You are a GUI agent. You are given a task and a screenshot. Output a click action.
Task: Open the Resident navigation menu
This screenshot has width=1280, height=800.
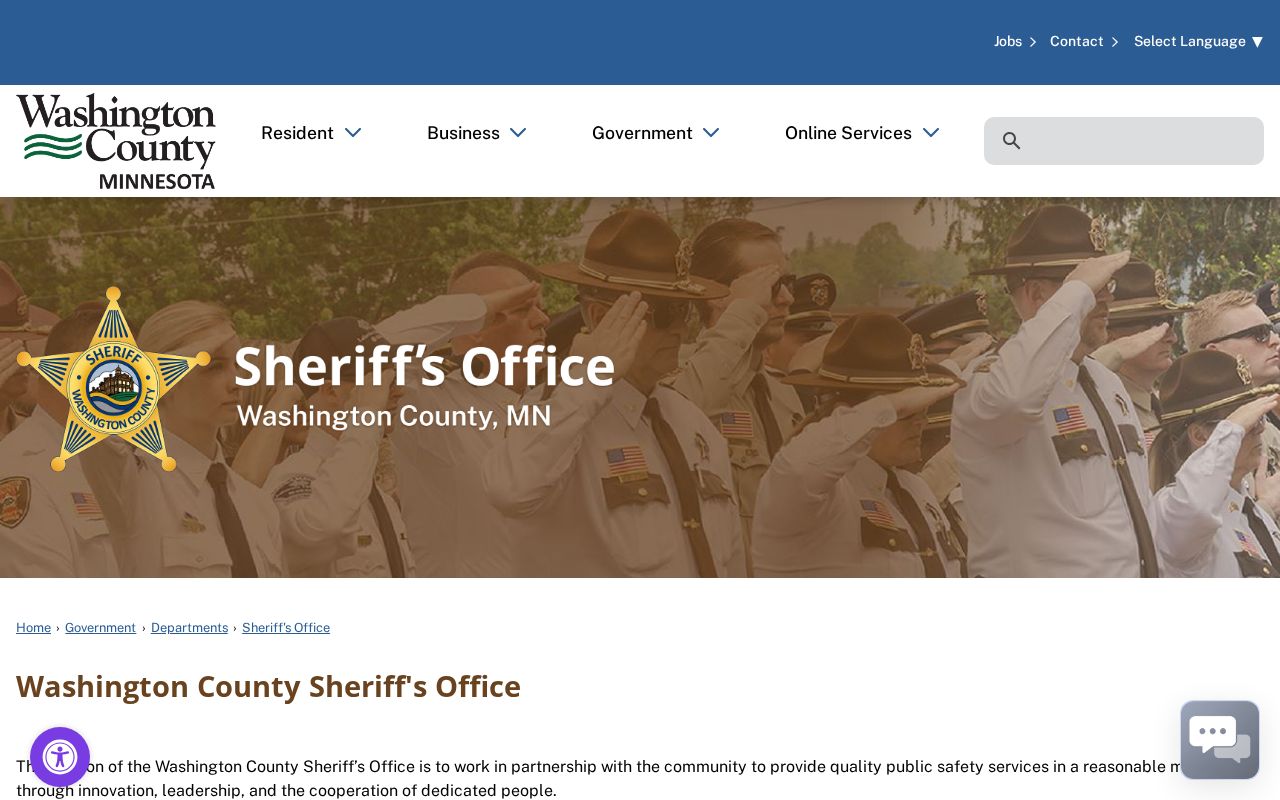(x=297, y=133)
